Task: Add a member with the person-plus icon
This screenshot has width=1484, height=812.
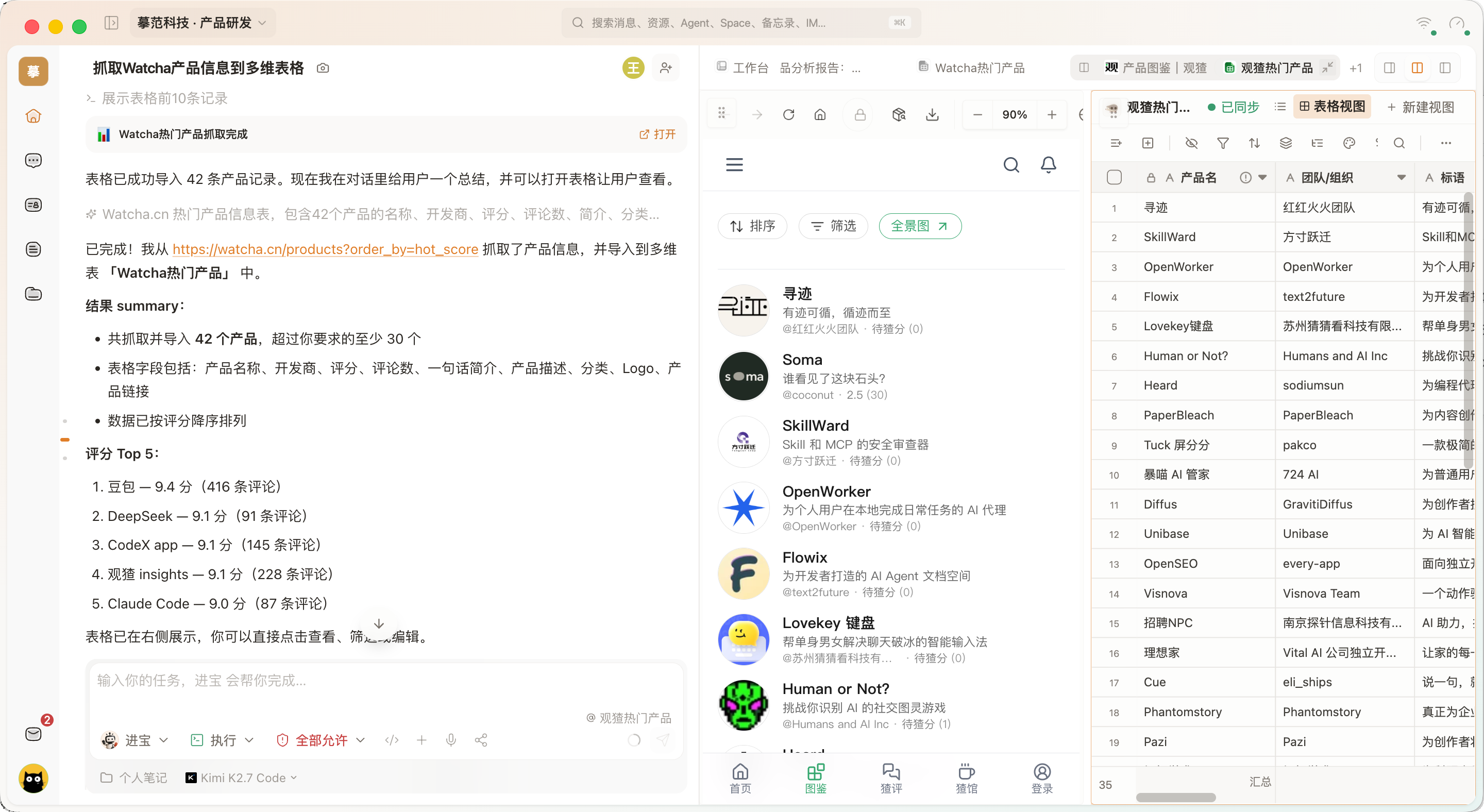Action: point(666,68)
